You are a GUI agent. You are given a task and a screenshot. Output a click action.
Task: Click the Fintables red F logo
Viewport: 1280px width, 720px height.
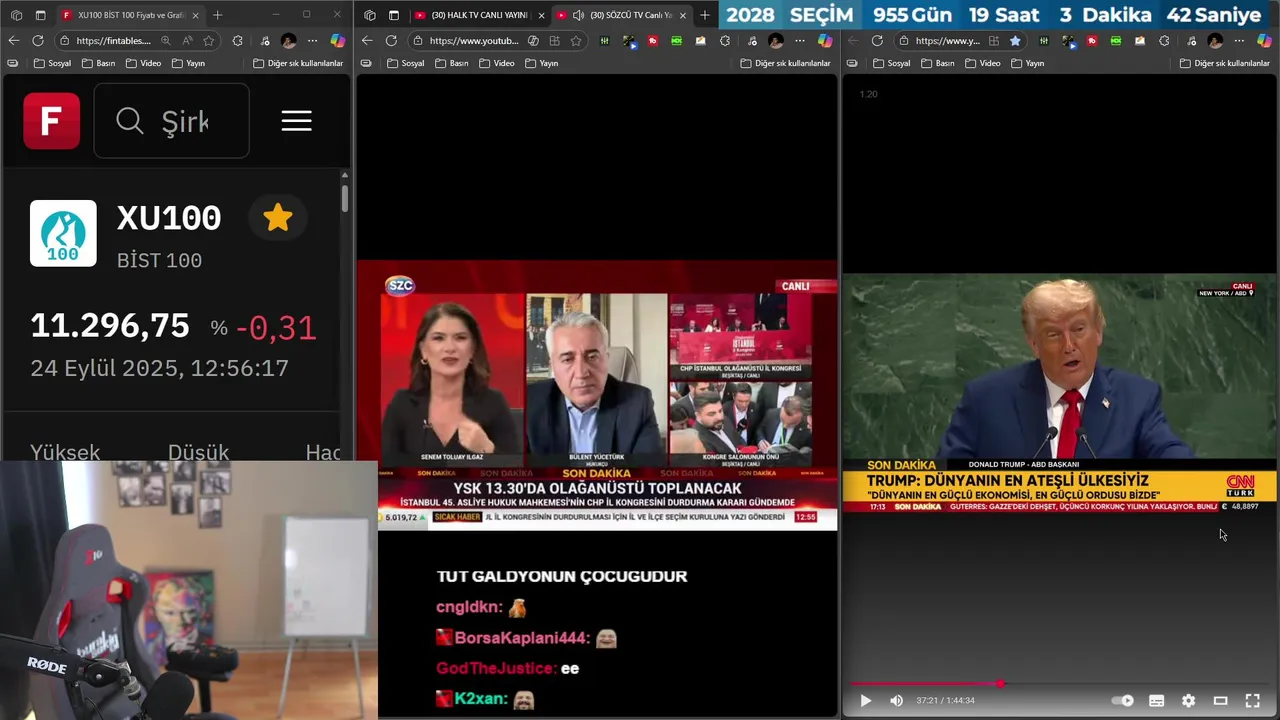[x=52, y=121]
